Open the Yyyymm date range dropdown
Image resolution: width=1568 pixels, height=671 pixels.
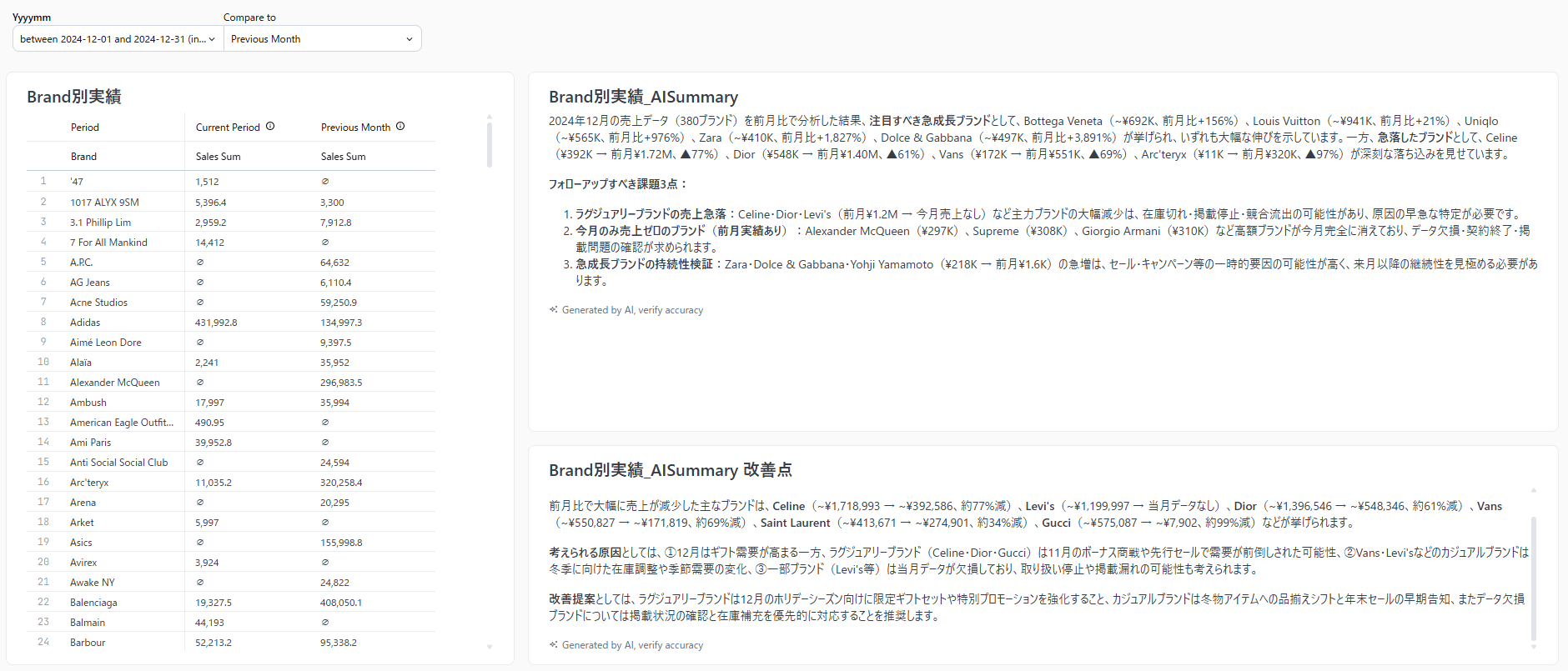click(118, 39)
